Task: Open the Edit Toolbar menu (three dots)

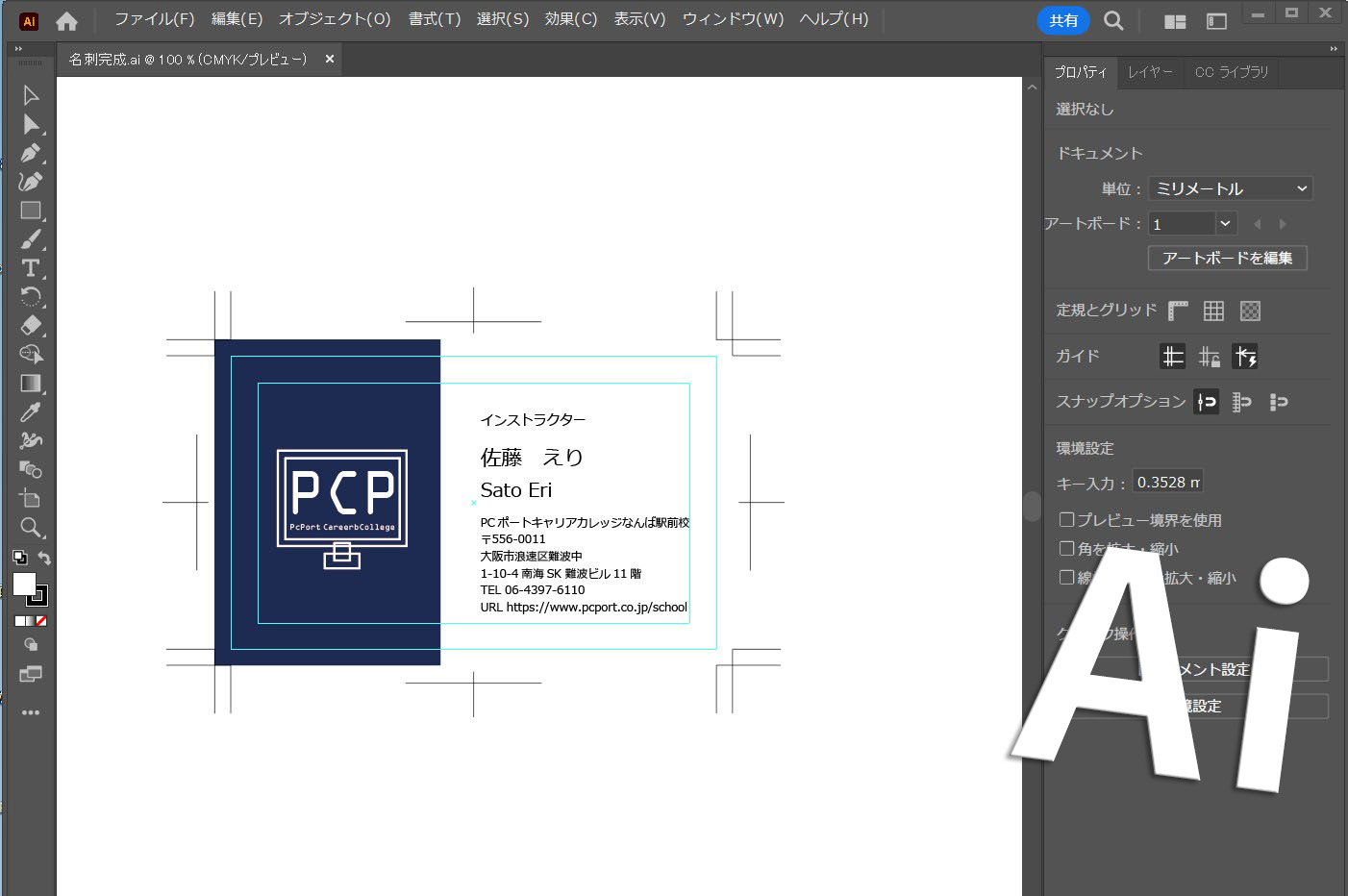Action: click(31, 712)
